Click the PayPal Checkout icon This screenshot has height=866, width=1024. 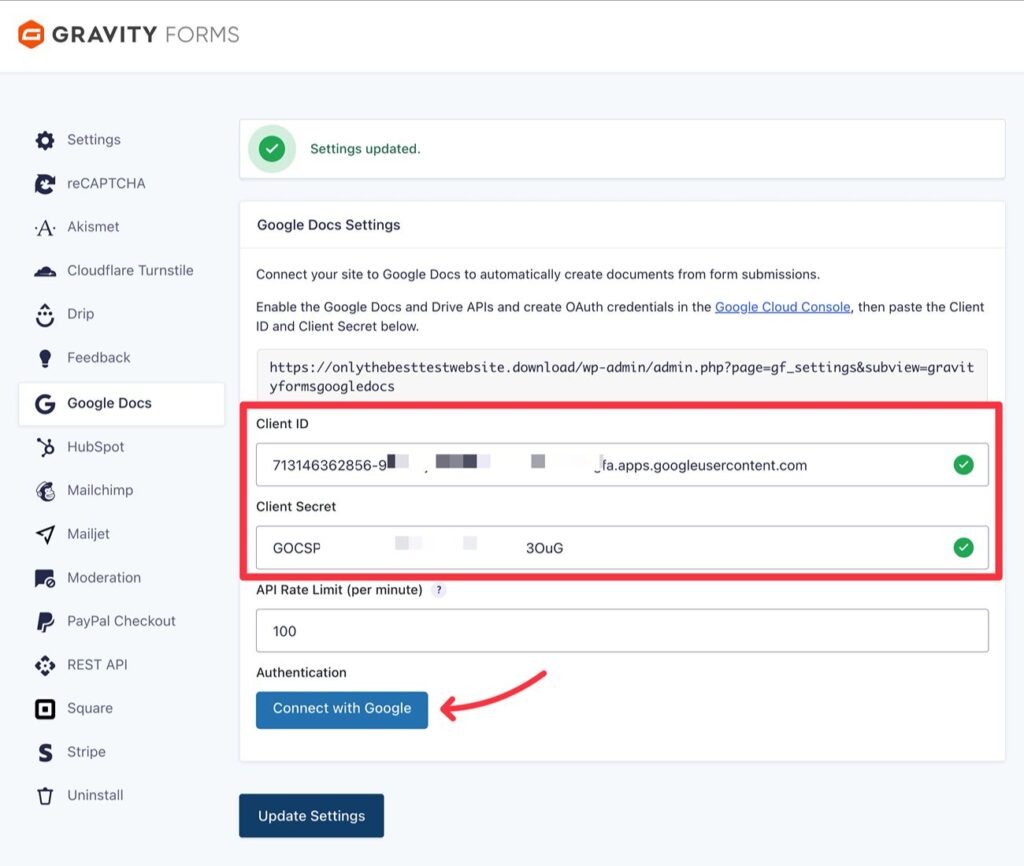[x=45, y=622]
